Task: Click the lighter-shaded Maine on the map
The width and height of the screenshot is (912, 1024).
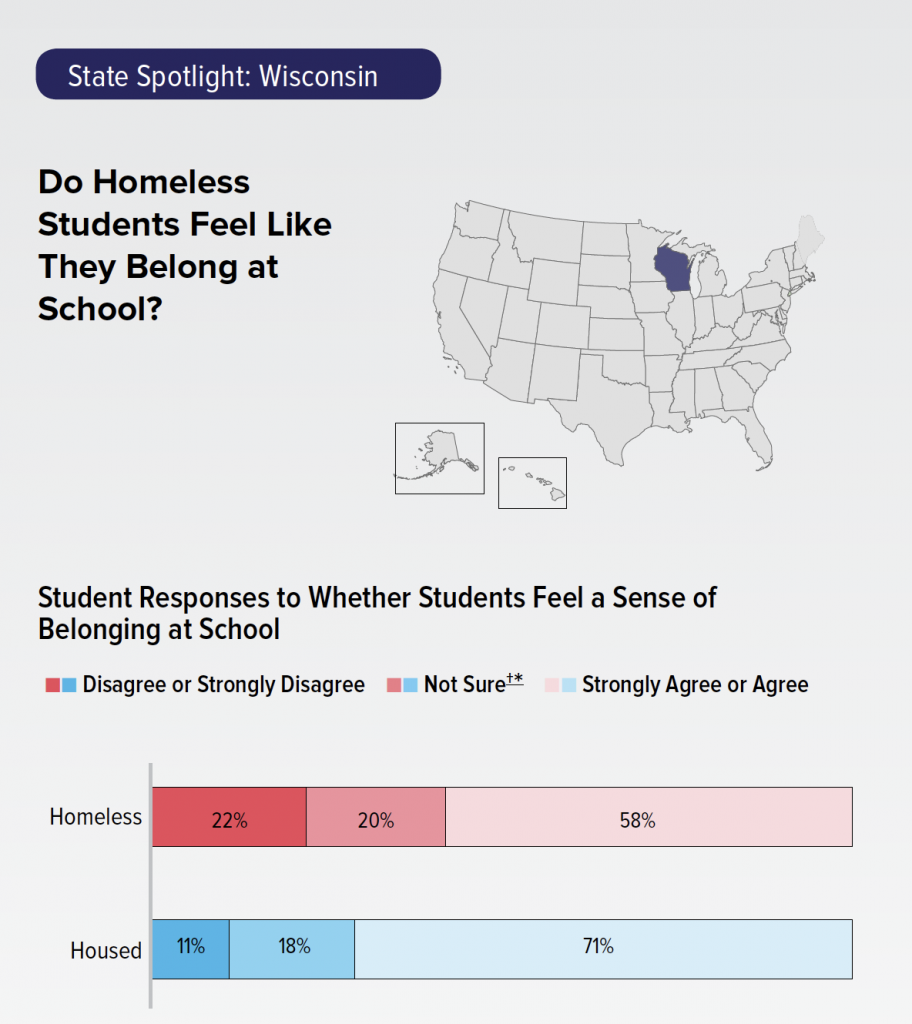Action: tap(807, 235)
